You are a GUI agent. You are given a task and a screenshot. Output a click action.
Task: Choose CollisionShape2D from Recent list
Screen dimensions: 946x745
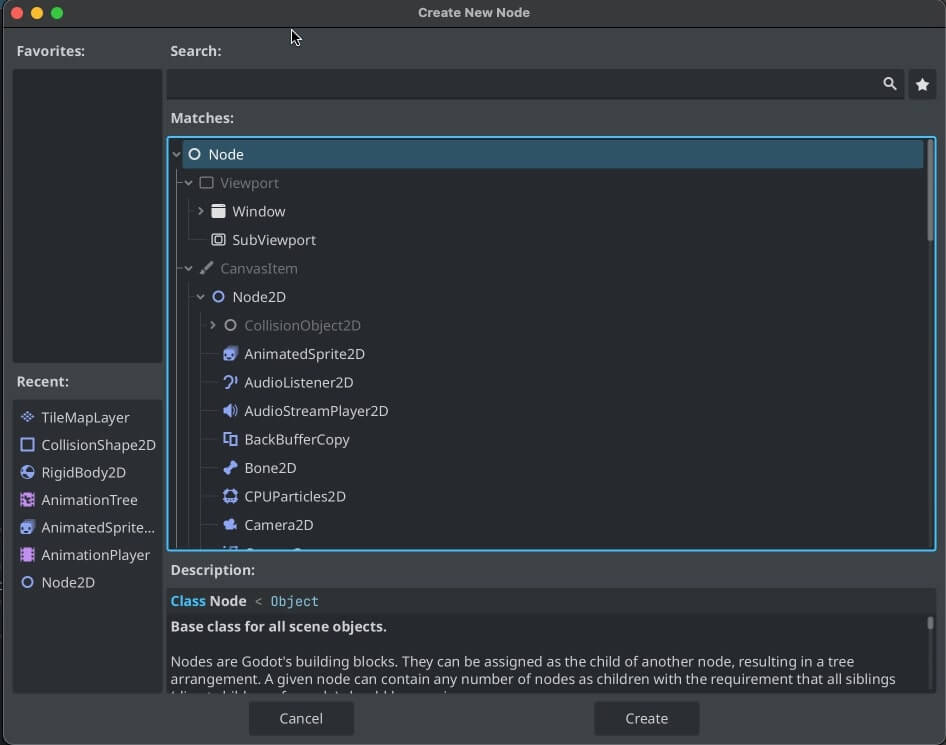pyautogui.click(x=98, y=445)
